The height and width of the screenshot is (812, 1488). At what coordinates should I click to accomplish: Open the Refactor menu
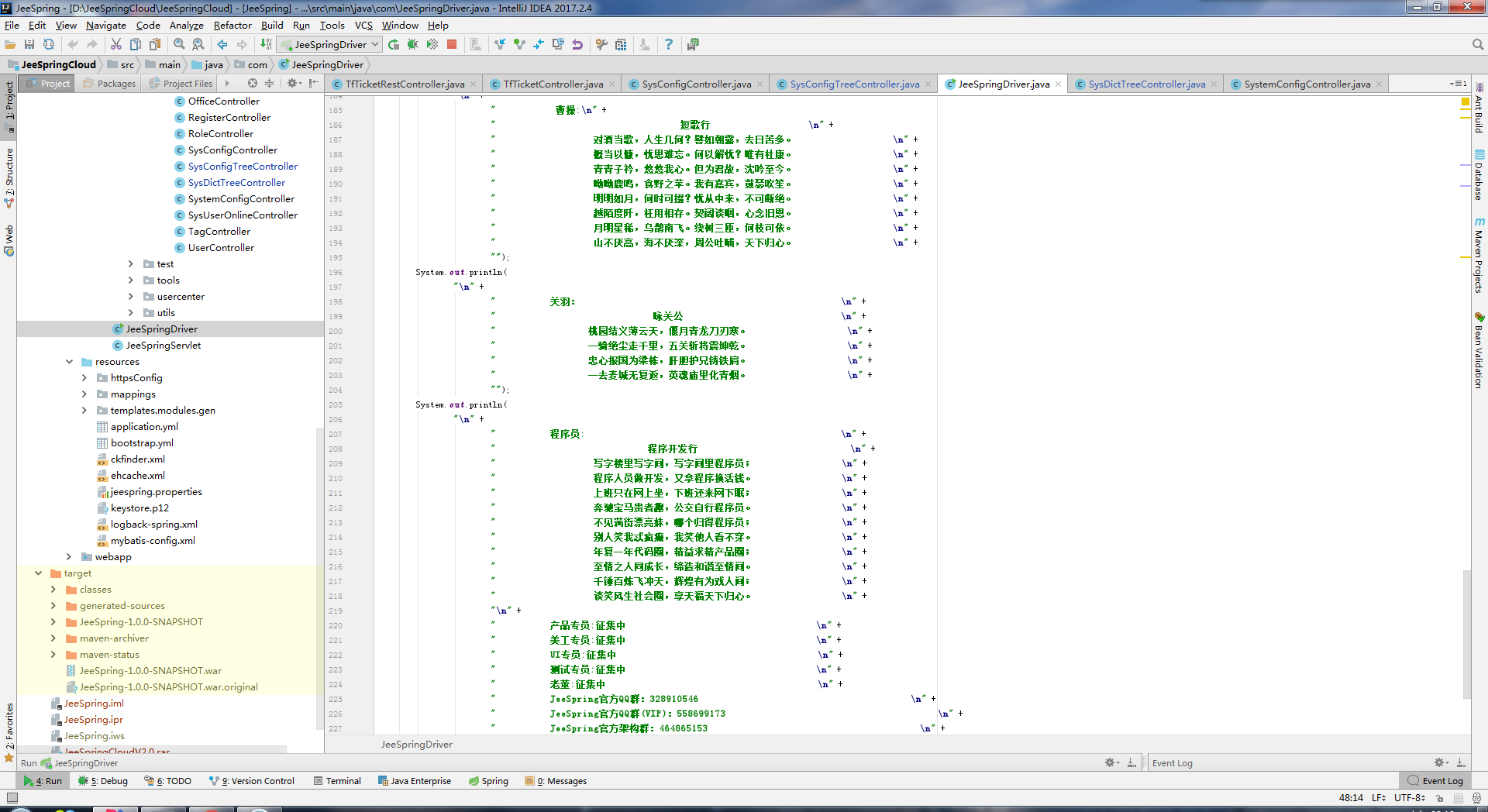point(232,26)
